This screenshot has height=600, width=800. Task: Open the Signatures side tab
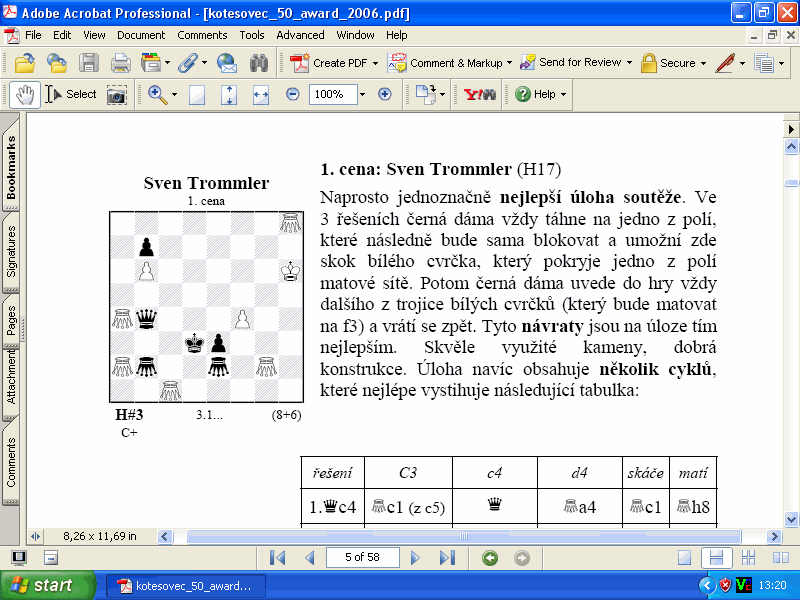coord(11,252)
